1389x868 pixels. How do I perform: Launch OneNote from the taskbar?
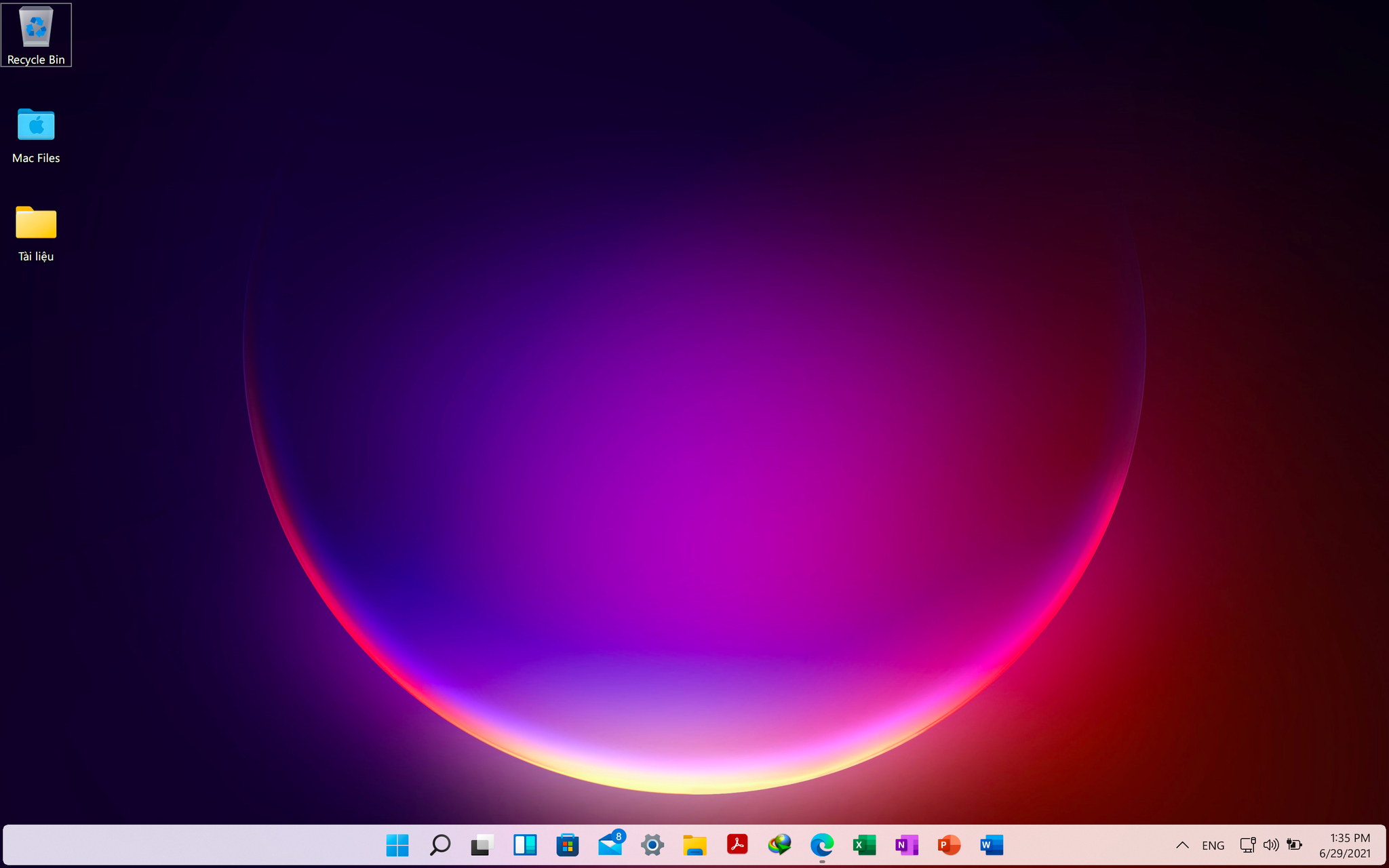pos(907,845)
